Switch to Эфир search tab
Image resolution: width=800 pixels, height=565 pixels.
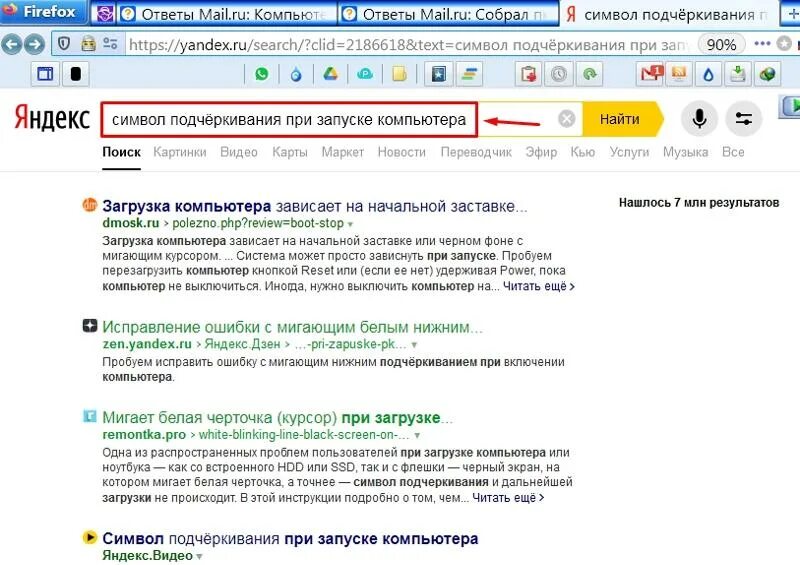541,152
